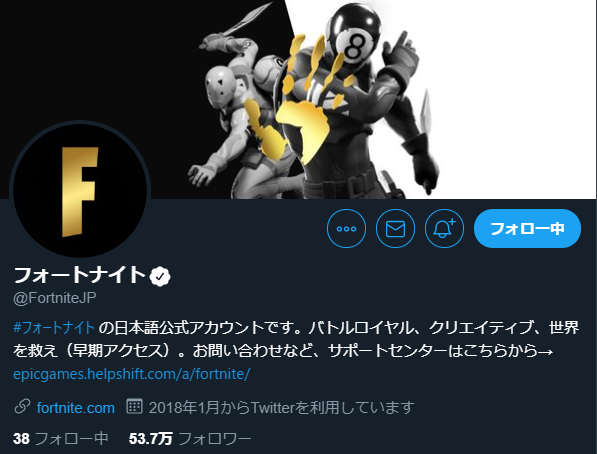Click the profile bio description text
The height and width of the screenshot is (454, 597).
tap(296, 339)
